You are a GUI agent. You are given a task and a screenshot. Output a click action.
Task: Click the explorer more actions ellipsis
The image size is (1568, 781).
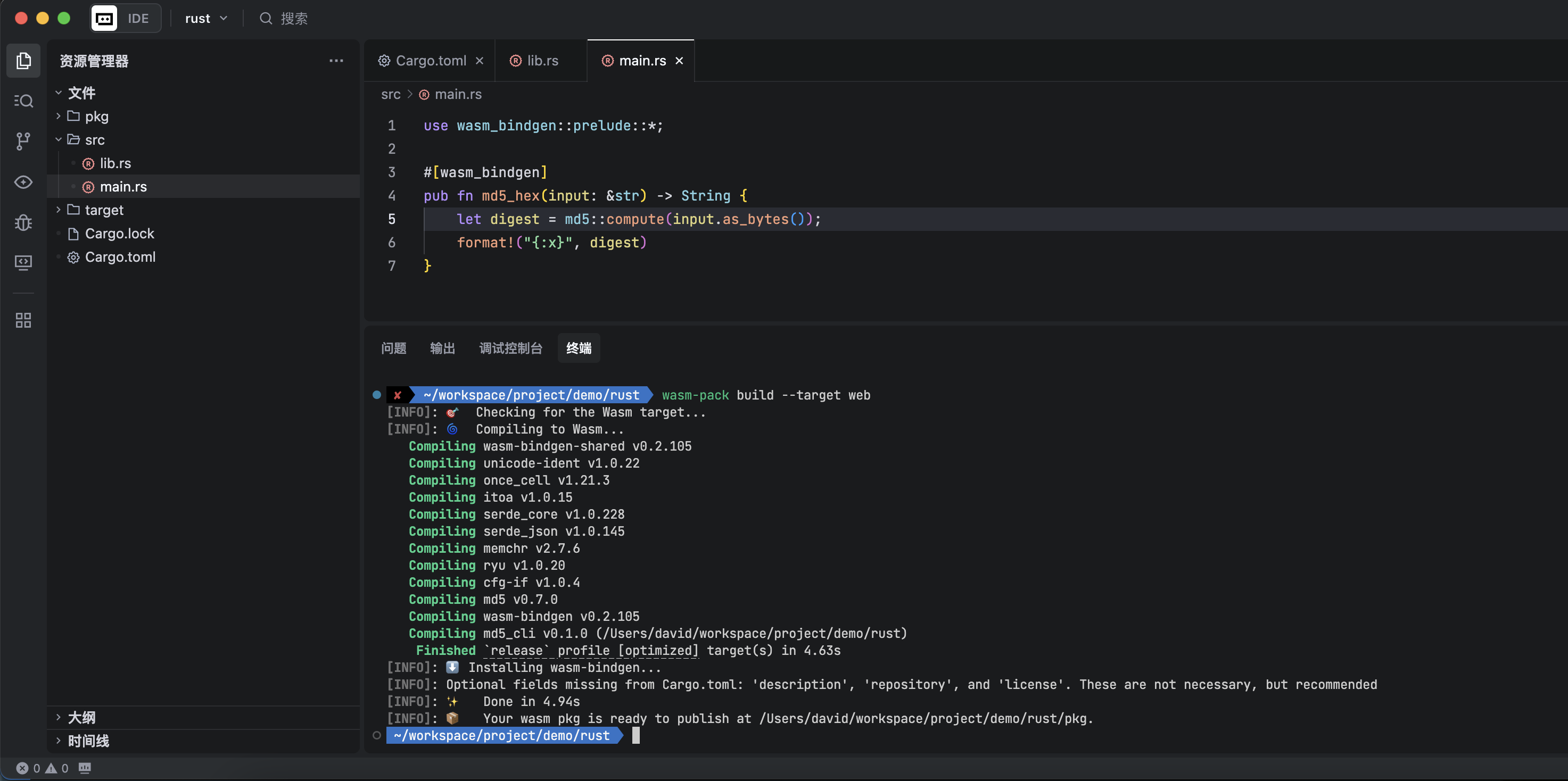click(336, 61)
